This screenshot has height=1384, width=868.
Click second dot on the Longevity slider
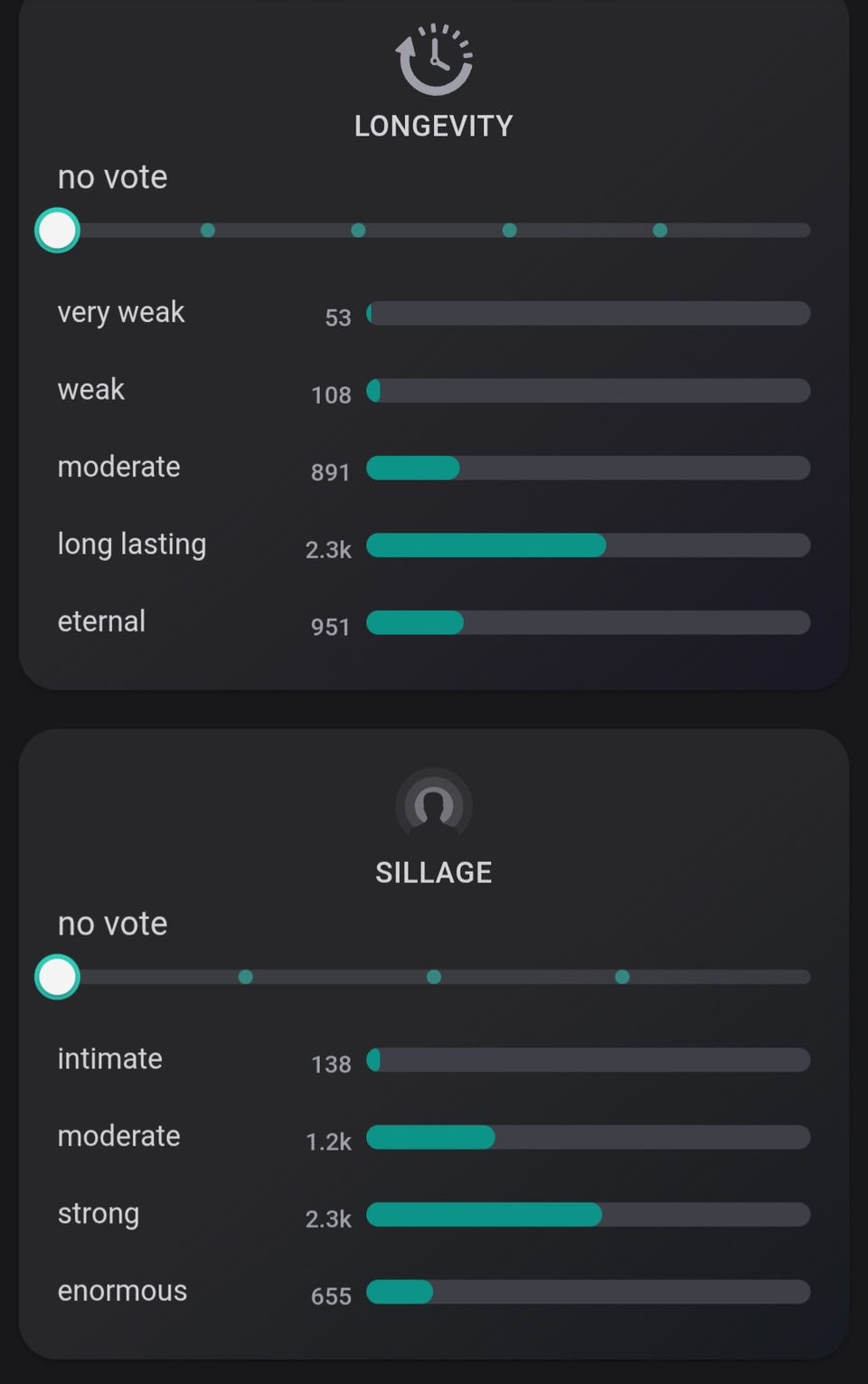pyautogui.click(x=358, y=231)
